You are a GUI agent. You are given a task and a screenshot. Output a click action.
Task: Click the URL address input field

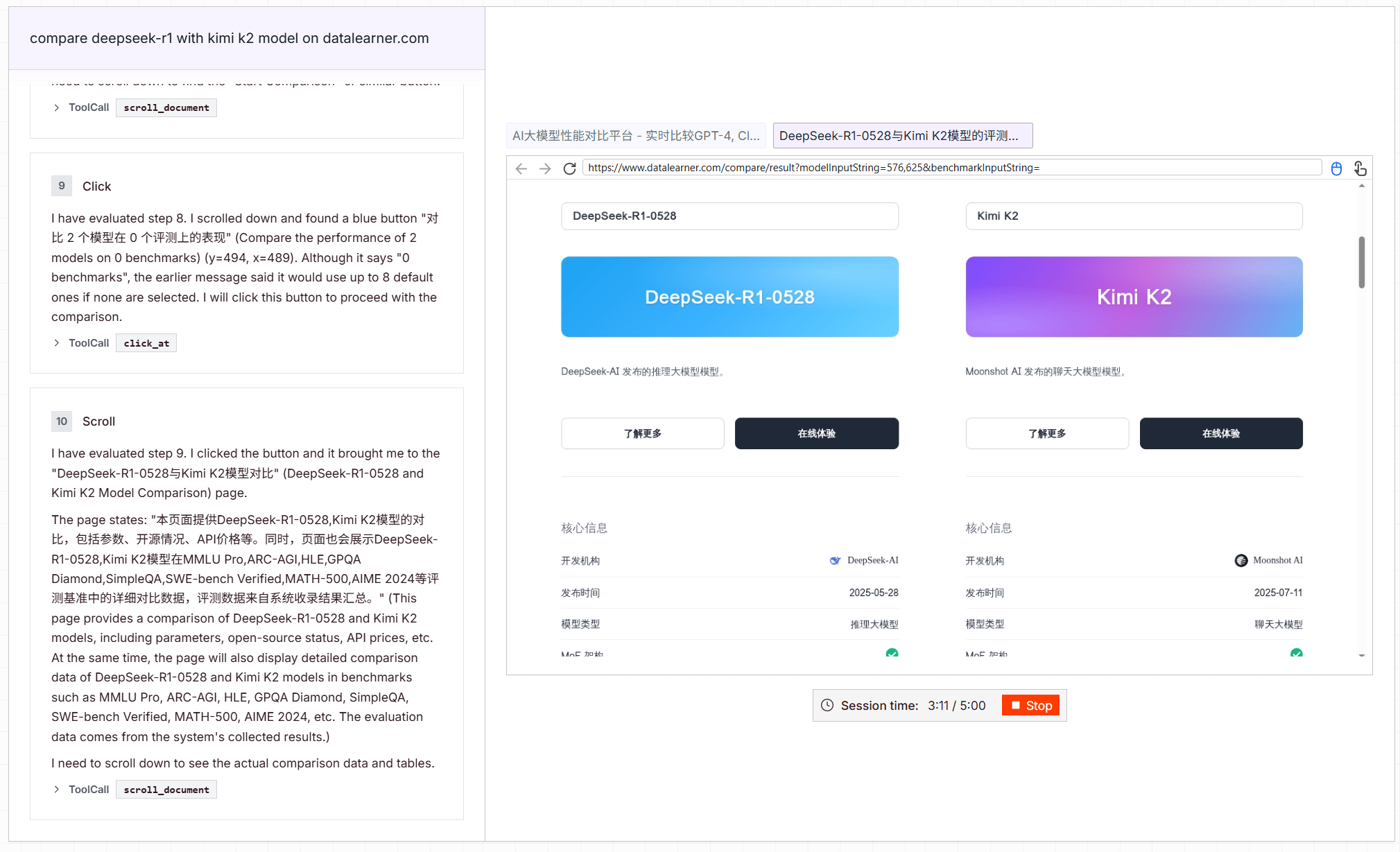pos(951,168)
